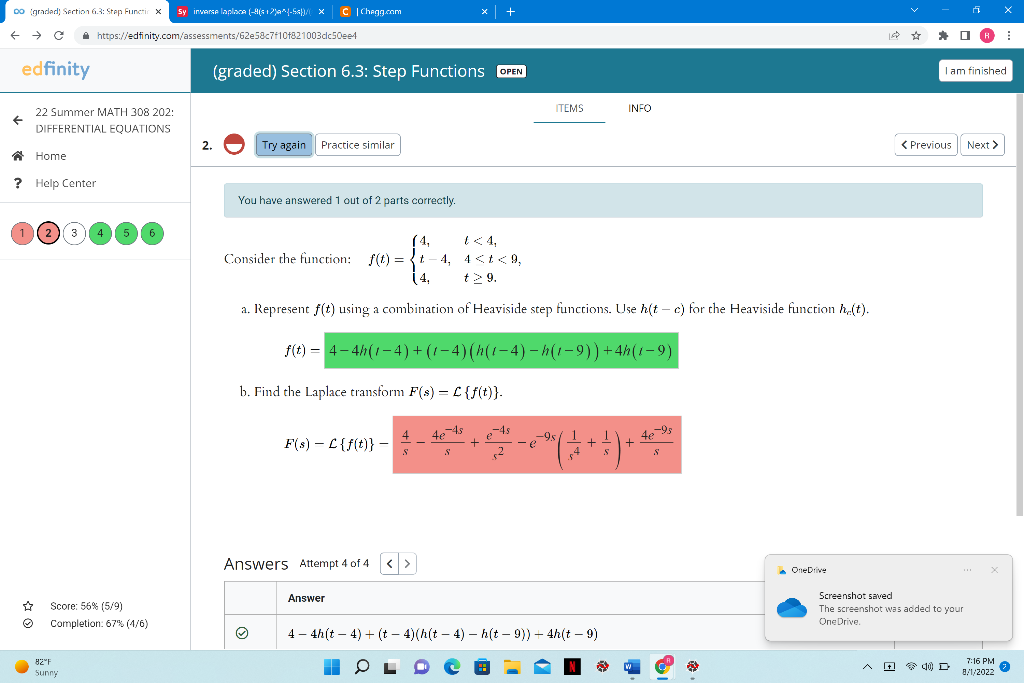
Task: Select problem circle 6 in the sidebar
Action: 152,233
